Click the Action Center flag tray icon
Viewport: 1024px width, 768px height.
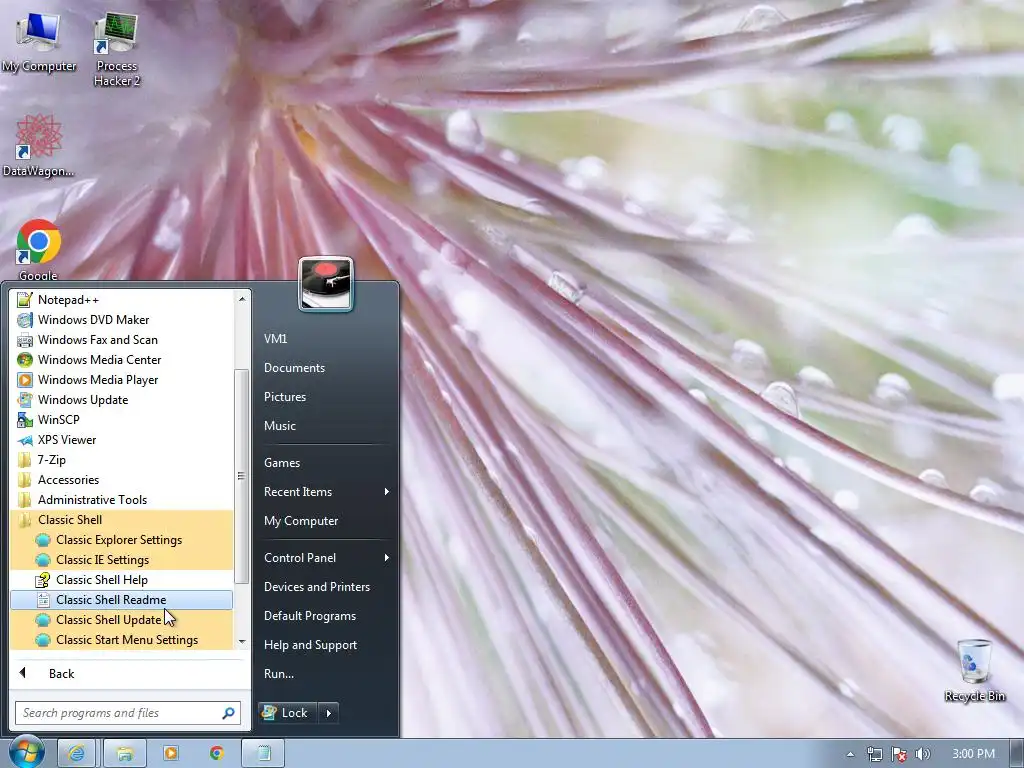(899, 754)
